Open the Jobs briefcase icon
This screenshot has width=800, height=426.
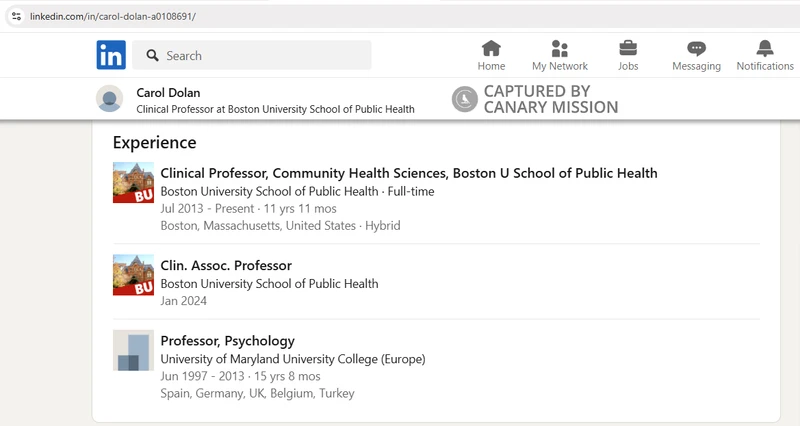tap(628, 49)
